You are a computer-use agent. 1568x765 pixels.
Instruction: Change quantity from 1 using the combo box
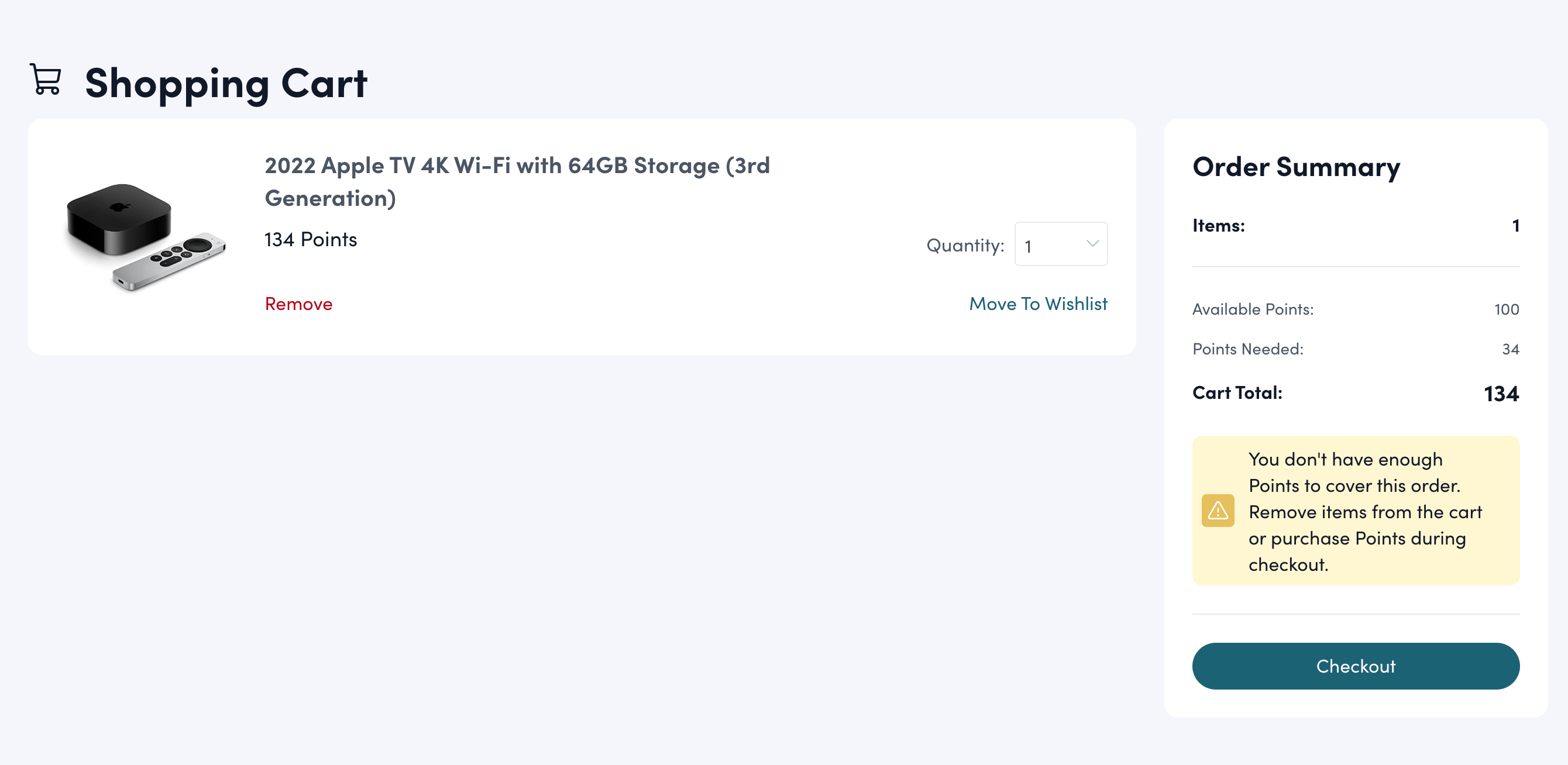click(x=1061, y=243)
